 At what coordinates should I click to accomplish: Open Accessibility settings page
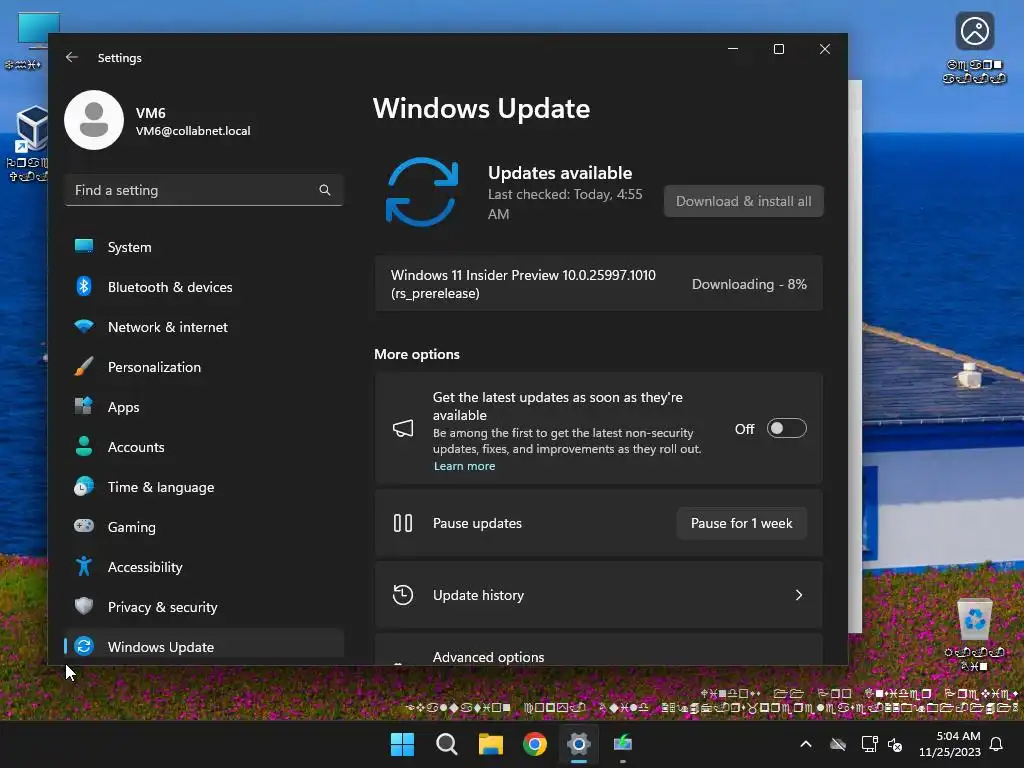(204, 567)
